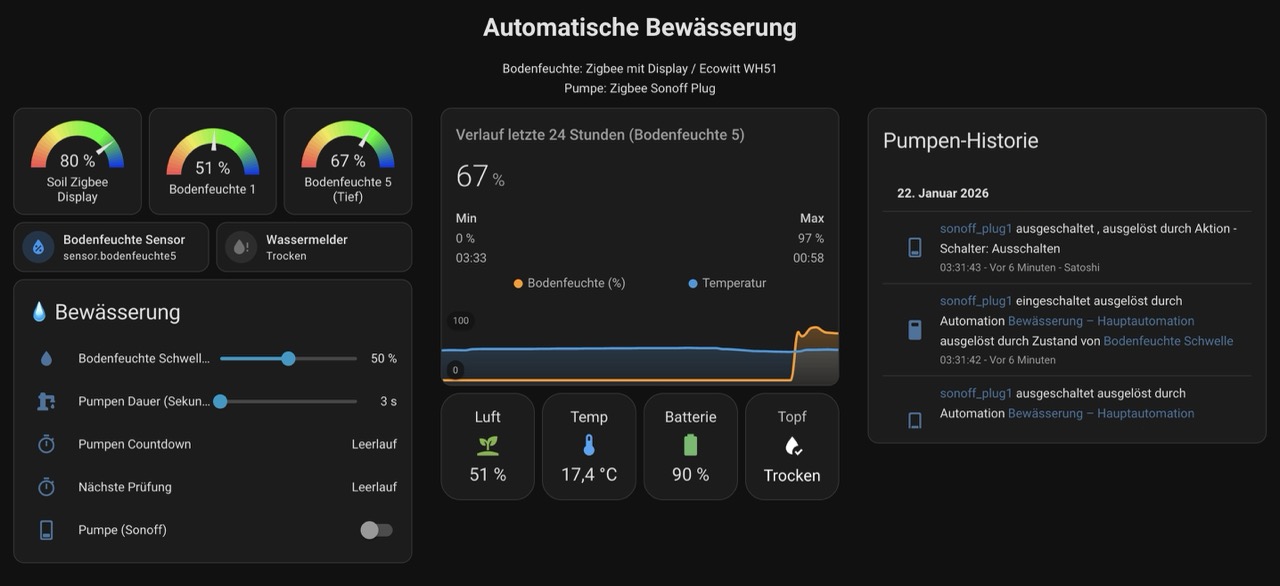Click the Pumpen Countdown timer icon

click(46, 444)
